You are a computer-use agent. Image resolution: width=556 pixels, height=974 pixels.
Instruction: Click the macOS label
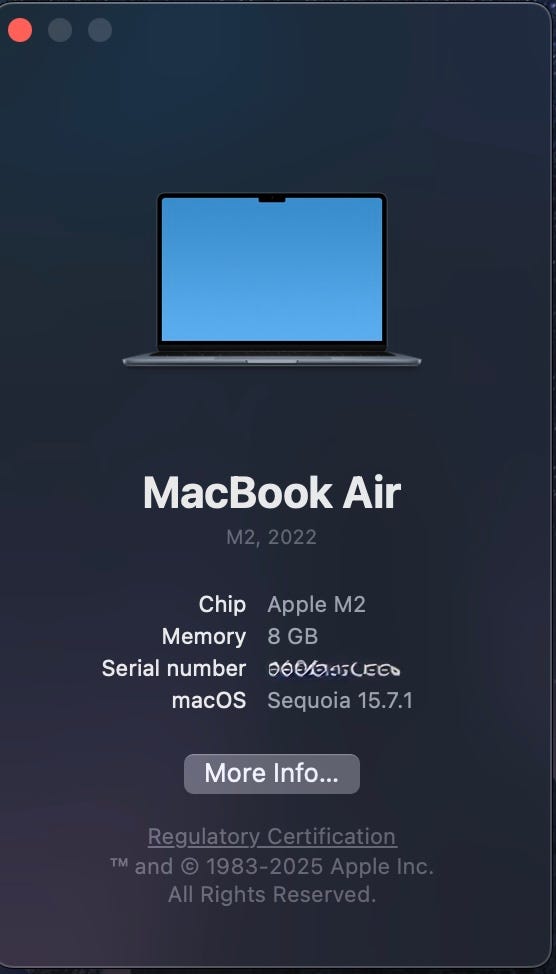[x=209, y=701]
